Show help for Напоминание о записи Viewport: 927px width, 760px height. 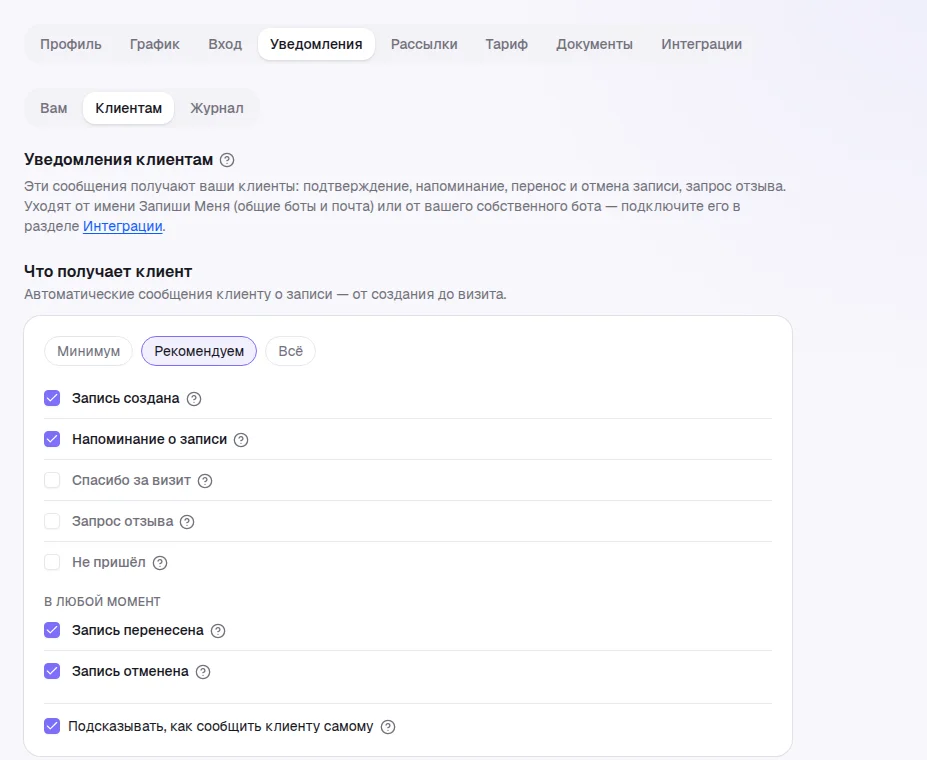(241, 440)
